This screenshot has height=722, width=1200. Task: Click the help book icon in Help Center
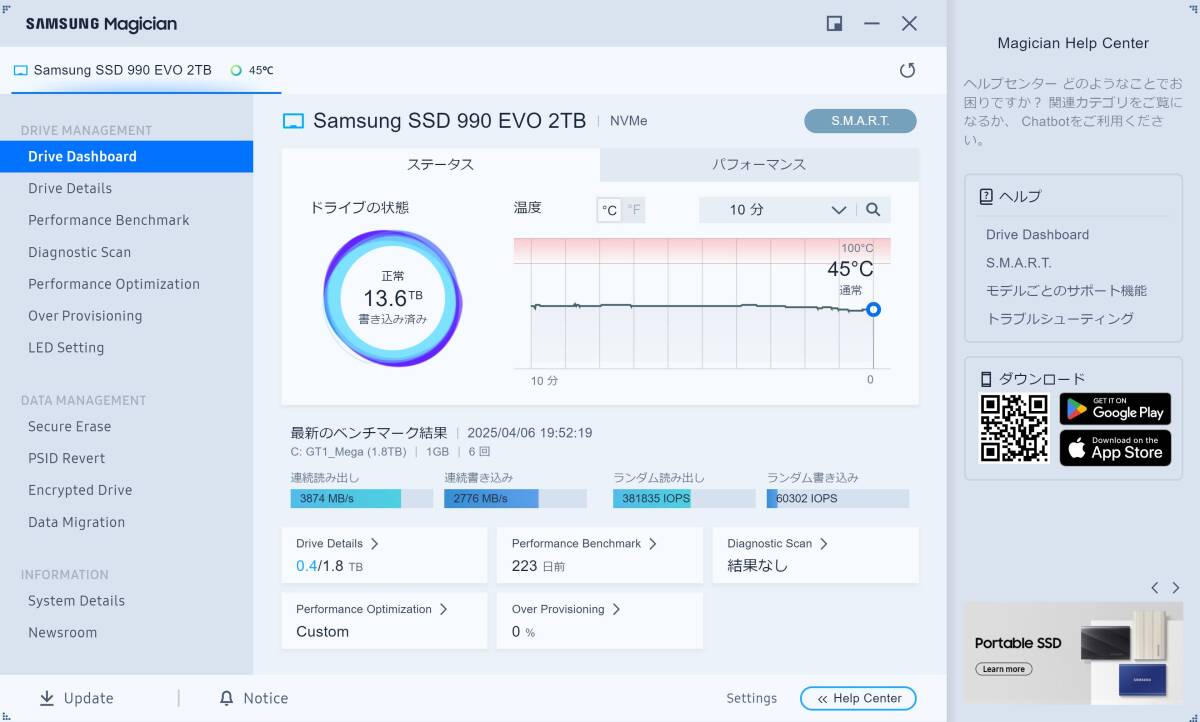(x=986, y=196)
